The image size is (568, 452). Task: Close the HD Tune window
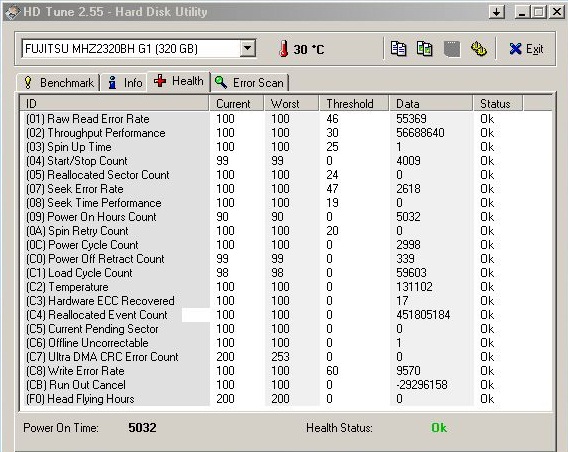pos(556,12)
